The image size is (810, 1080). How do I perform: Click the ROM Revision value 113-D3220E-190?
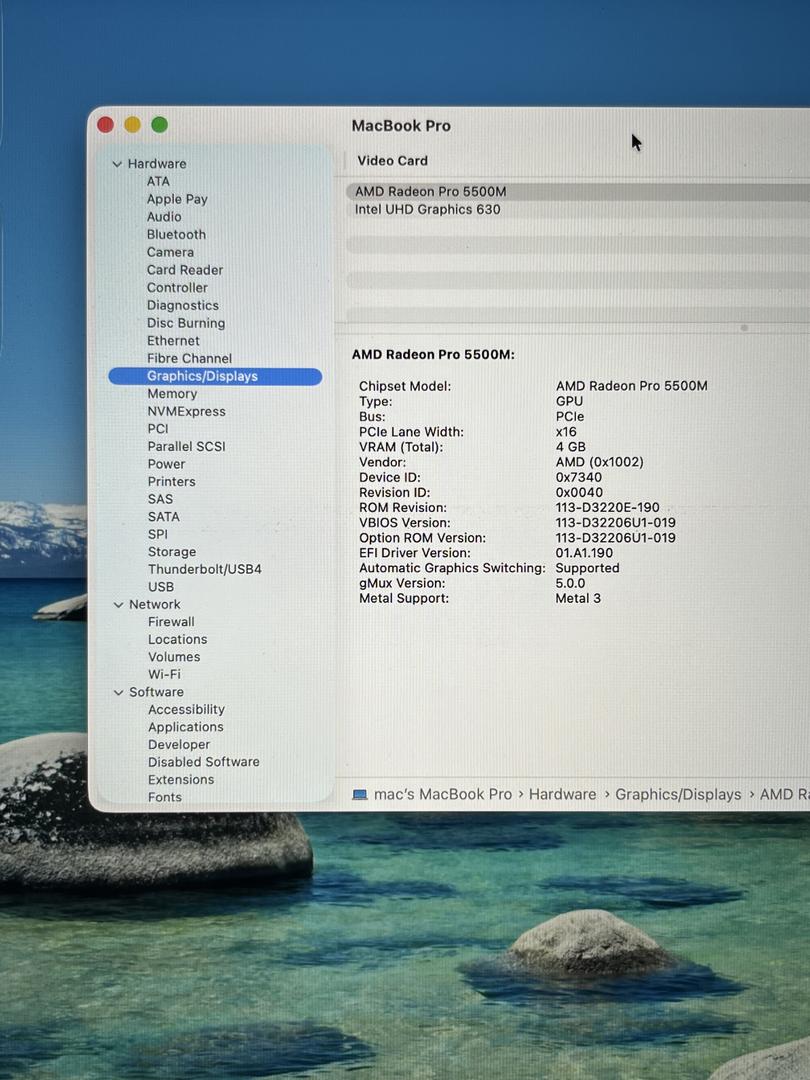[x=608, y=508]
